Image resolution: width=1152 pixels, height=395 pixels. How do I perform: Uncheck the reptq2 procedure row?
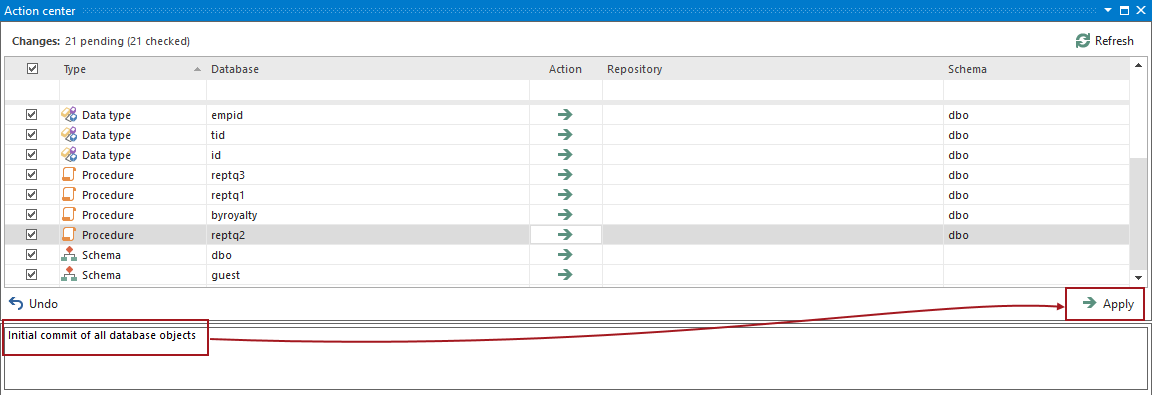tap(32, 235)
